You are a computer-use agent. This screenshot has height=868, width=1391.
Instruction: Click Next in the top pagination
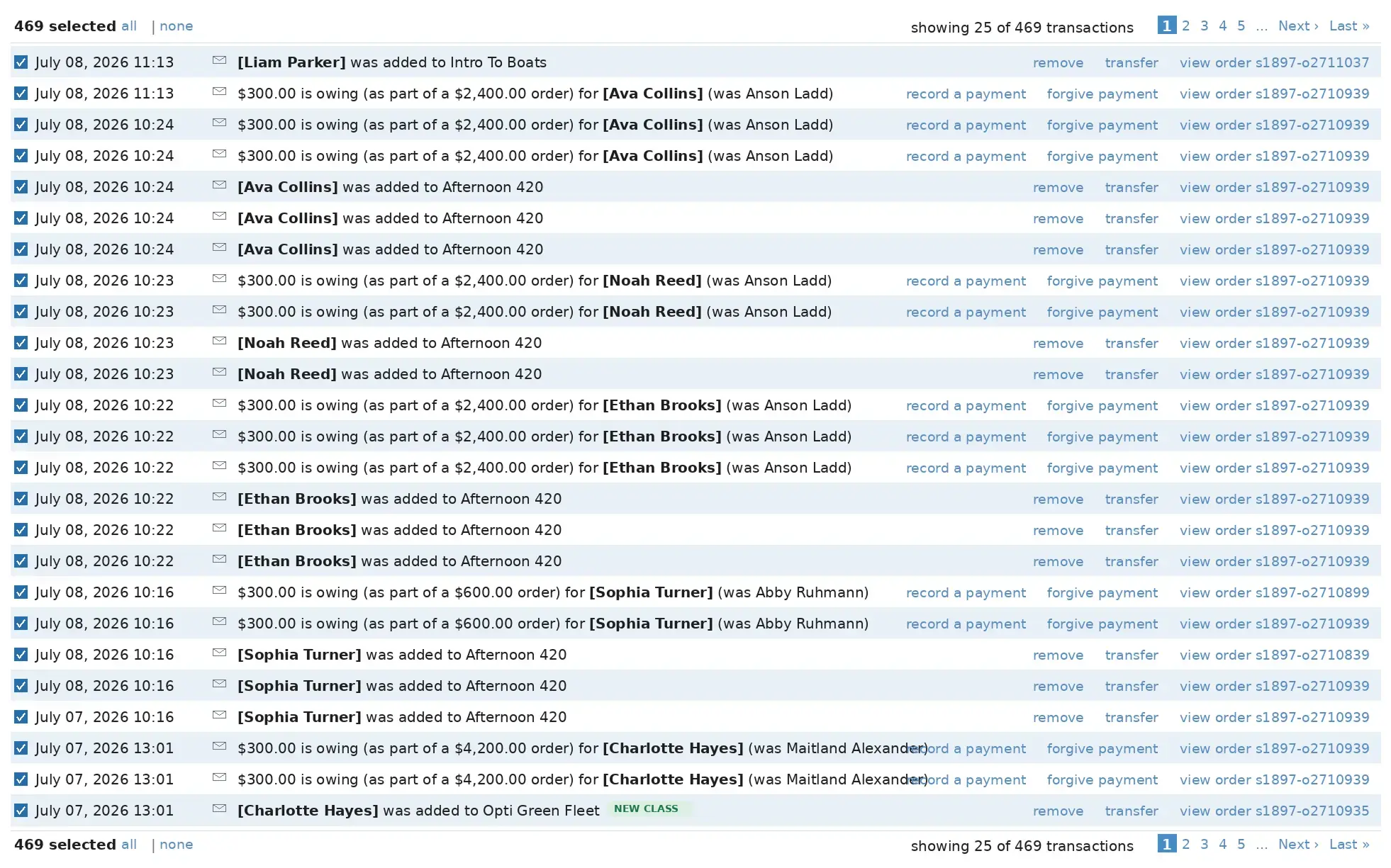pyautogui.click(x=1298, y=26)
